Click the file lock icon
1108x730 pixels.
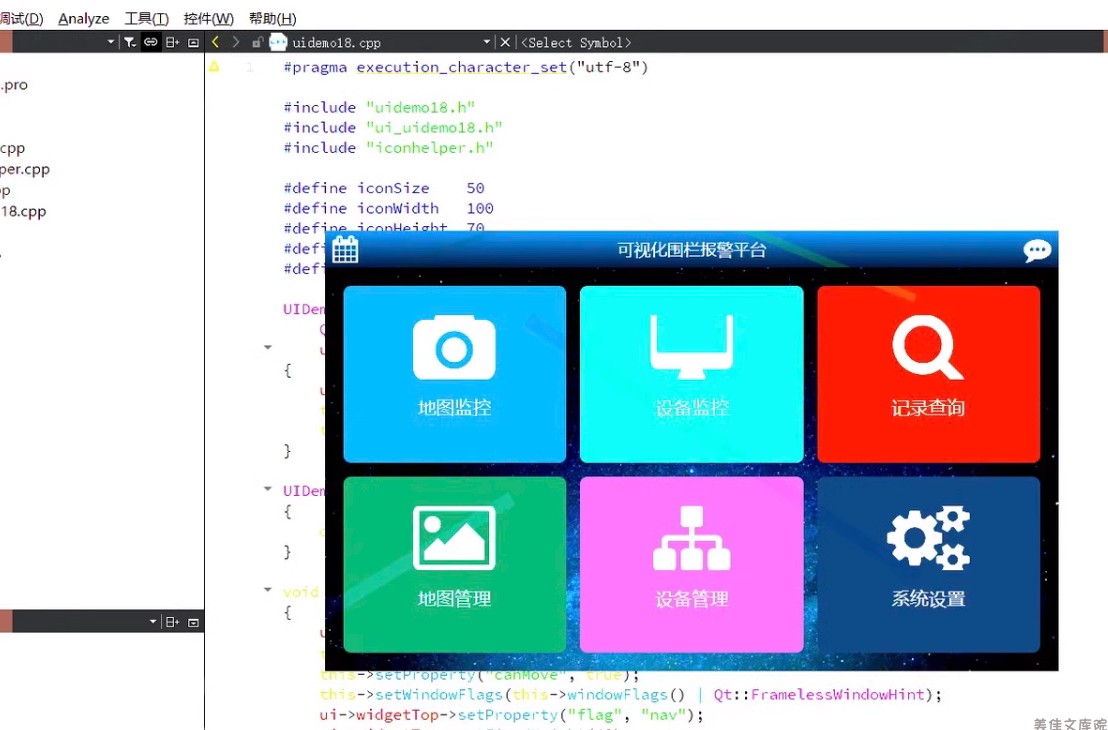257,42
